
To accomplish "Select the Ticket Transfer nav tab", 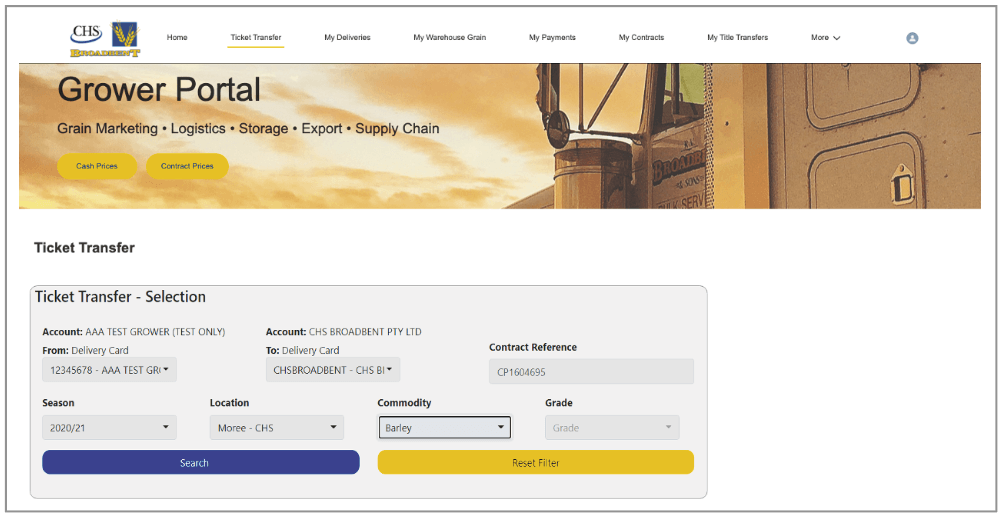I will pos(256,38).
